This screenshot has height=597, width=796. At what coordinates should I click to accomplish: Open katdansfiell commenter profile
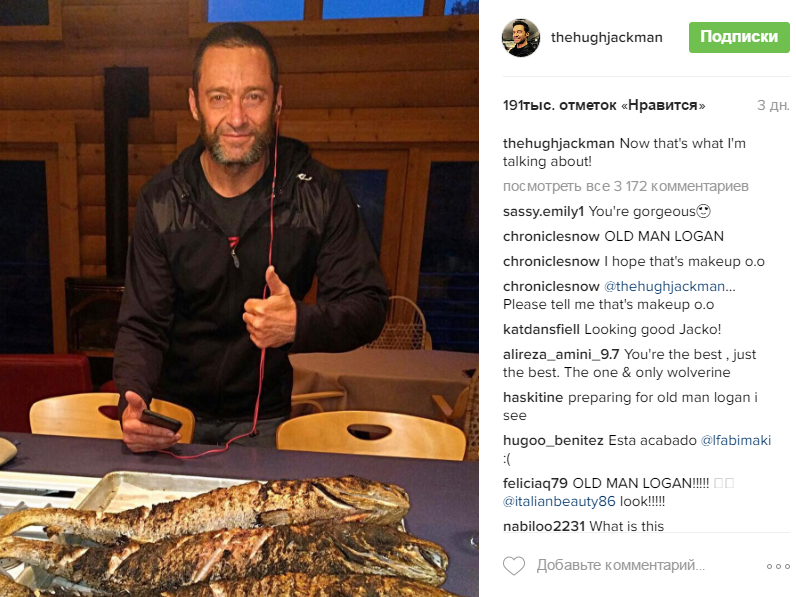pyautogui.click(x=541, y=329)
